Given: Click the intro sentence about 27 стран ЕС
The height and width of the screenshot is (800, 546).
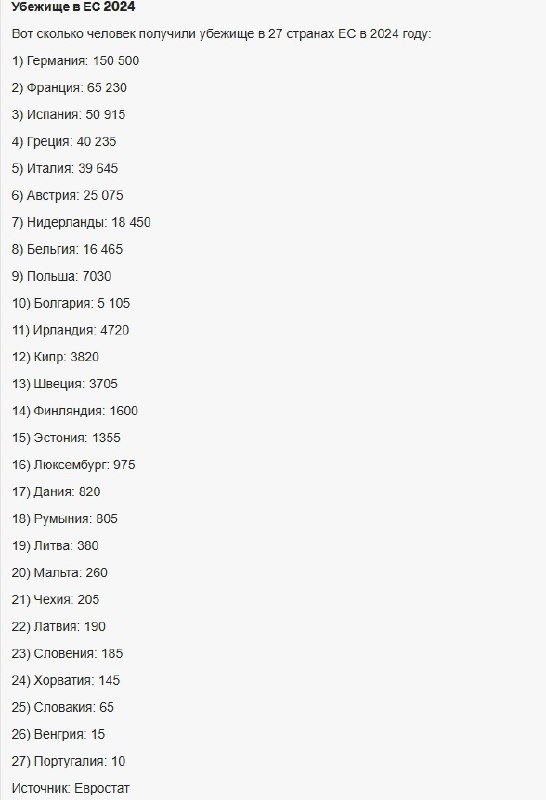Looking at the screenshot, I should pos(221,34).
